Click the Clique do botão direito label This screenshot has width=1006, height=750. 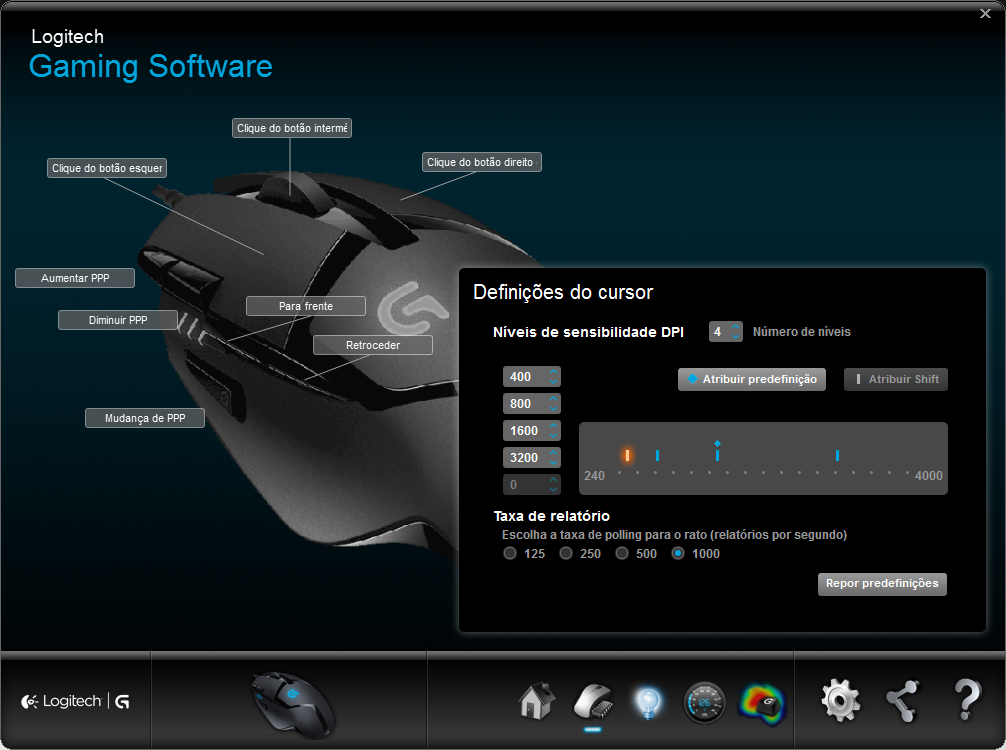pos(482,162)
